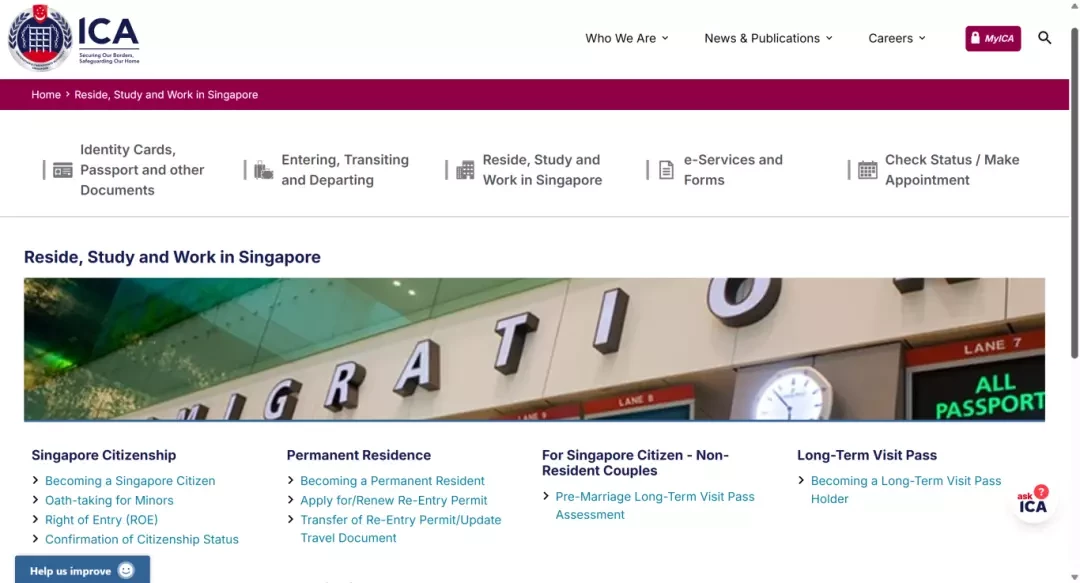
Task: Click the immigration banner image
Action: [534, 349]
